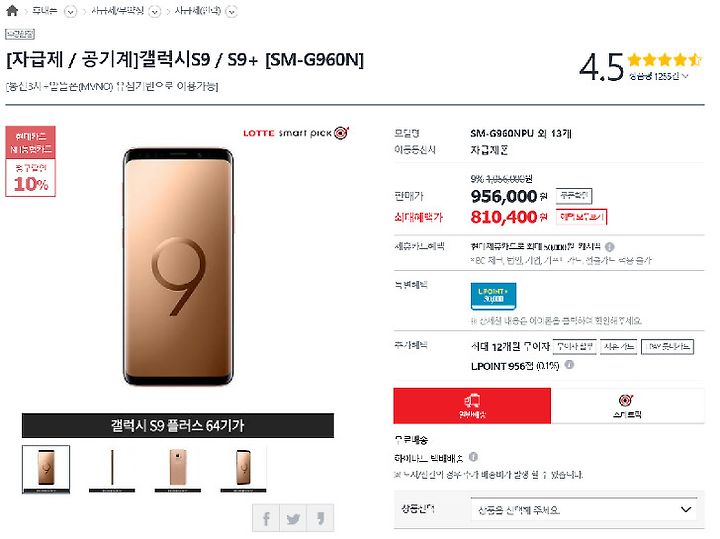The height and width of the screenshot is (539, 720).
Task: Switch to the smart pick tab
Action: click(x=627, y=406)
